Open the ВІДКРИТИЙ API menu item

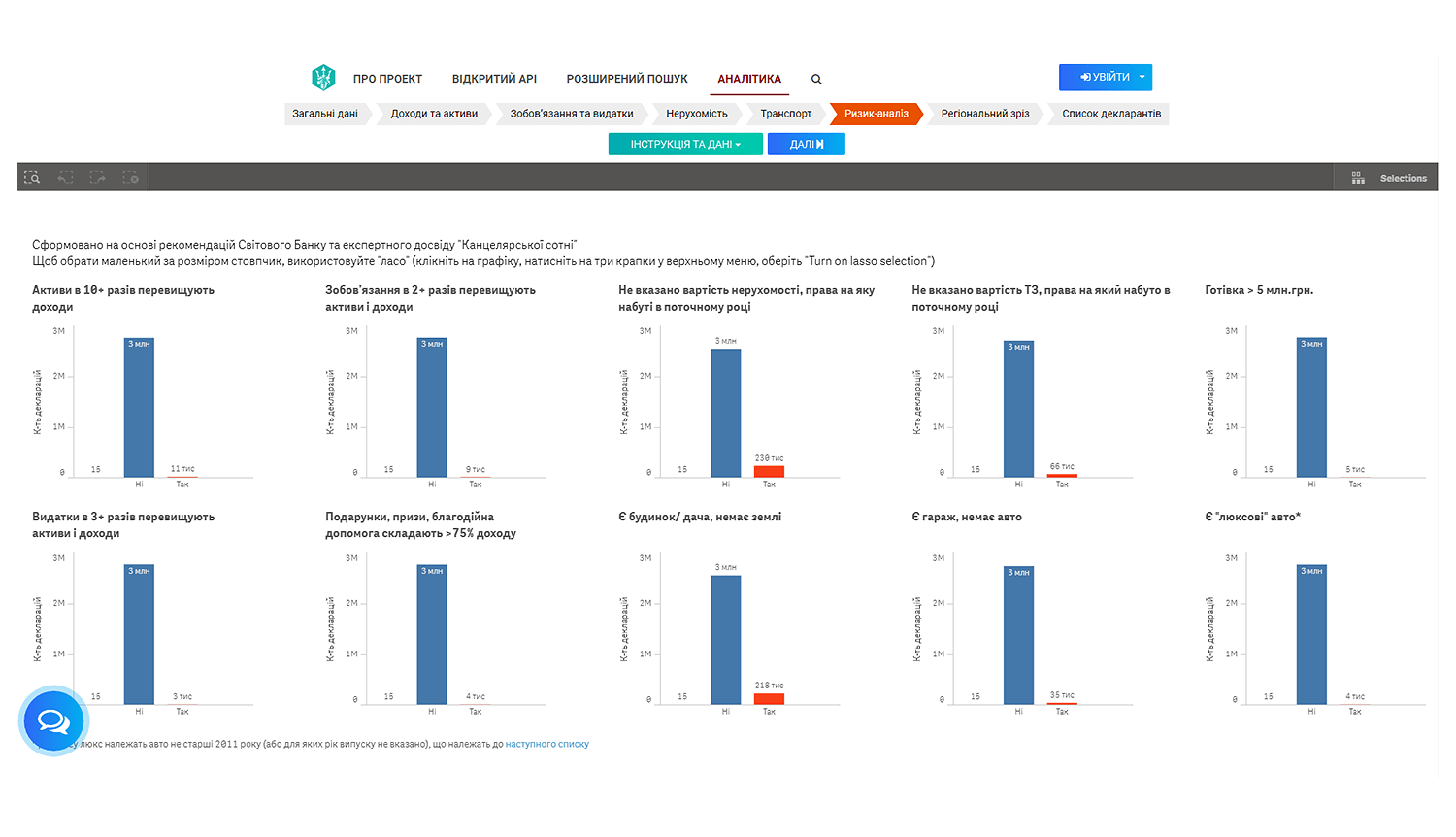click(x=494, y=79)
